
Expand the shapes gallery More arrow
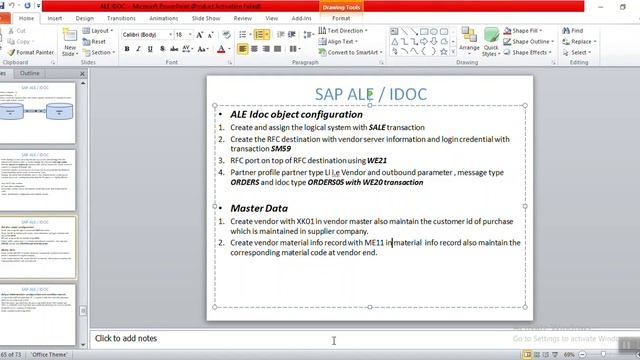(x=453, y=52)
